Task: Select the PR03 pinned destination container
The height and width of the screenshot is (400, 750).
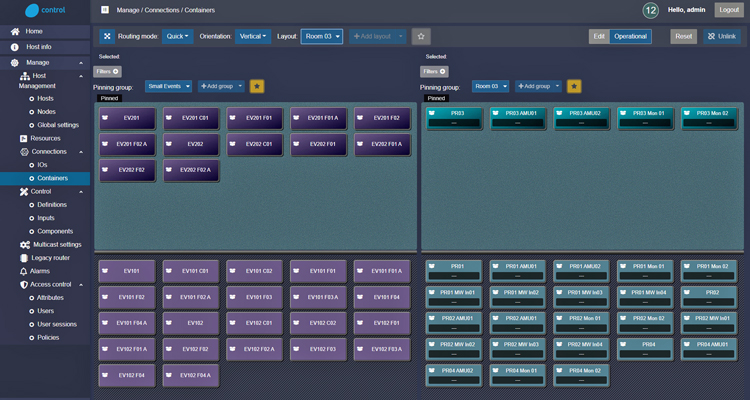Action: pos(454,119)
